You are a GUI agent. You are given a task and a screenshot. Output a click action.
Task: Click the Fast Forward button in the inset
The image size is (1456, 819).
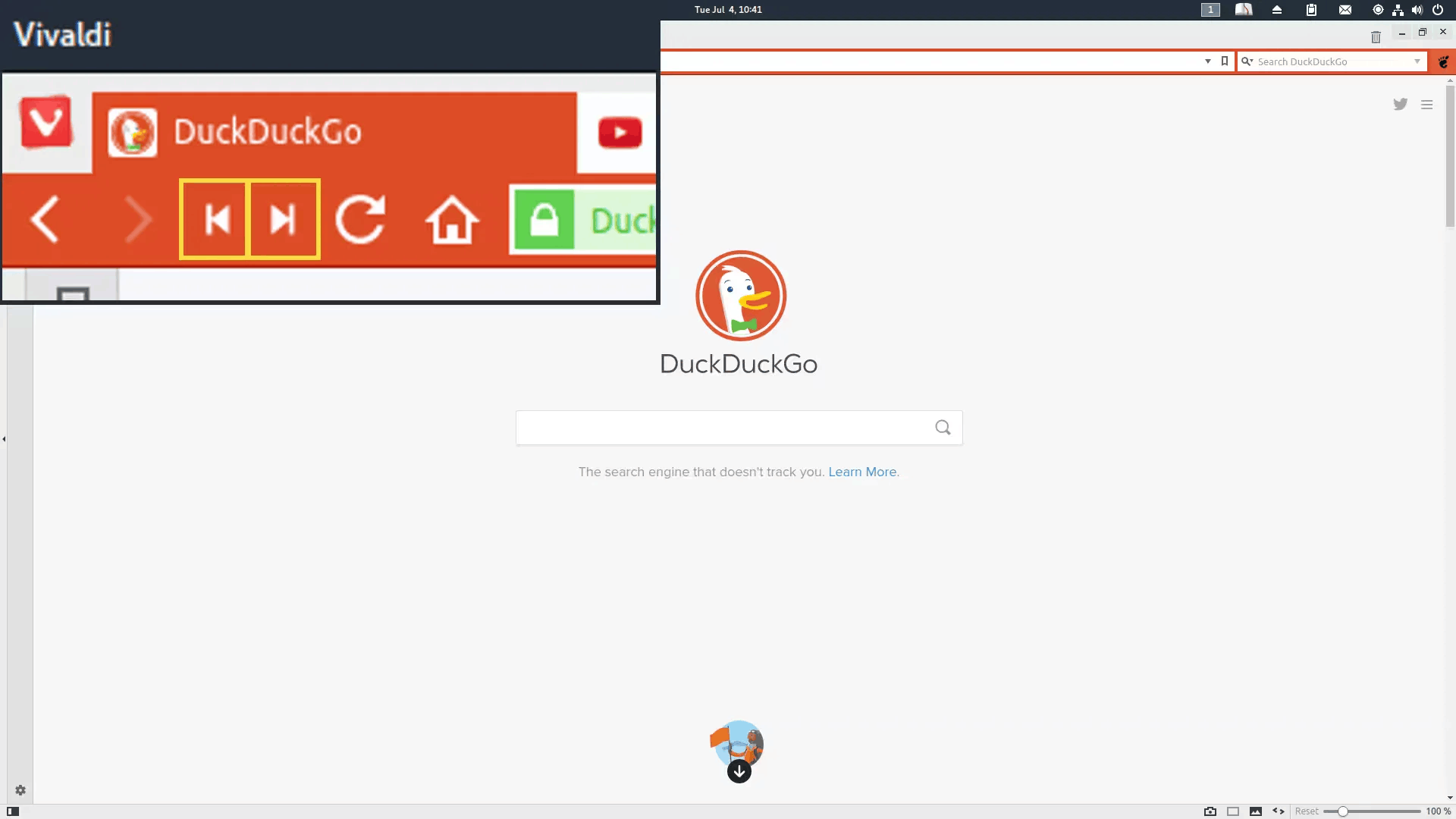coord(284,220)
